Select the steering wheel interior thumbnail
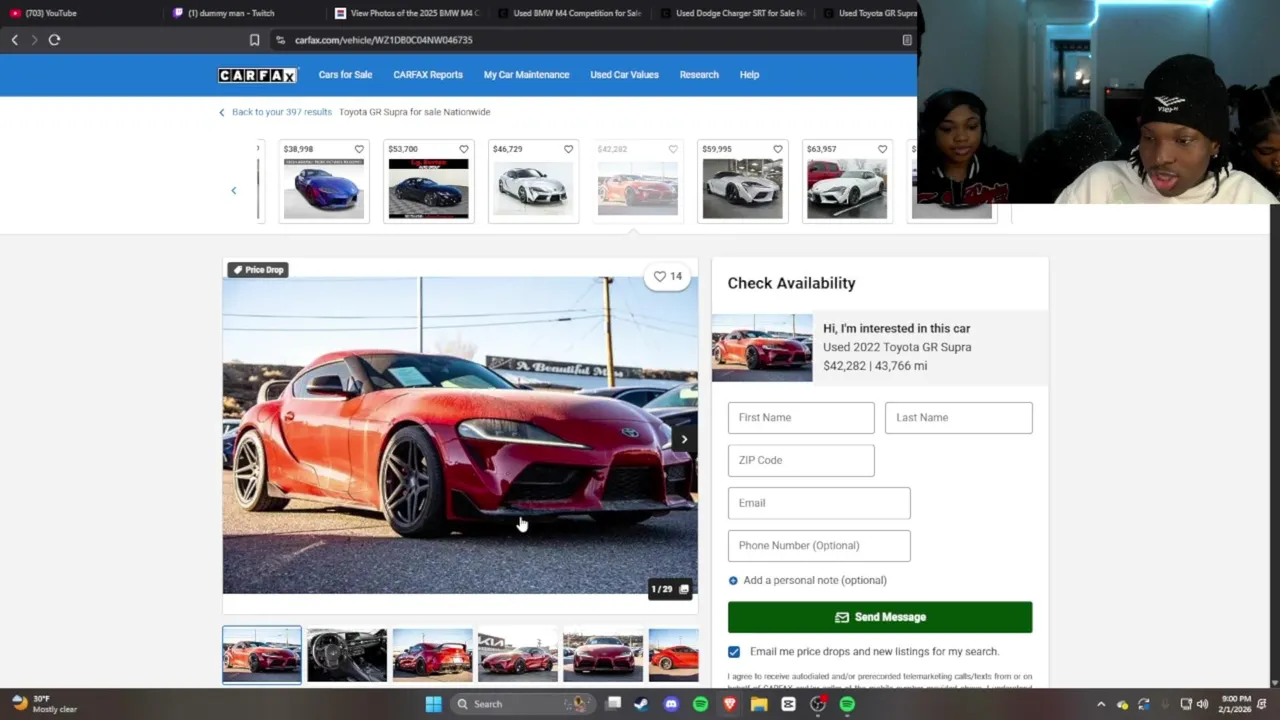The image size is (1280, 720). click(347, 655)
